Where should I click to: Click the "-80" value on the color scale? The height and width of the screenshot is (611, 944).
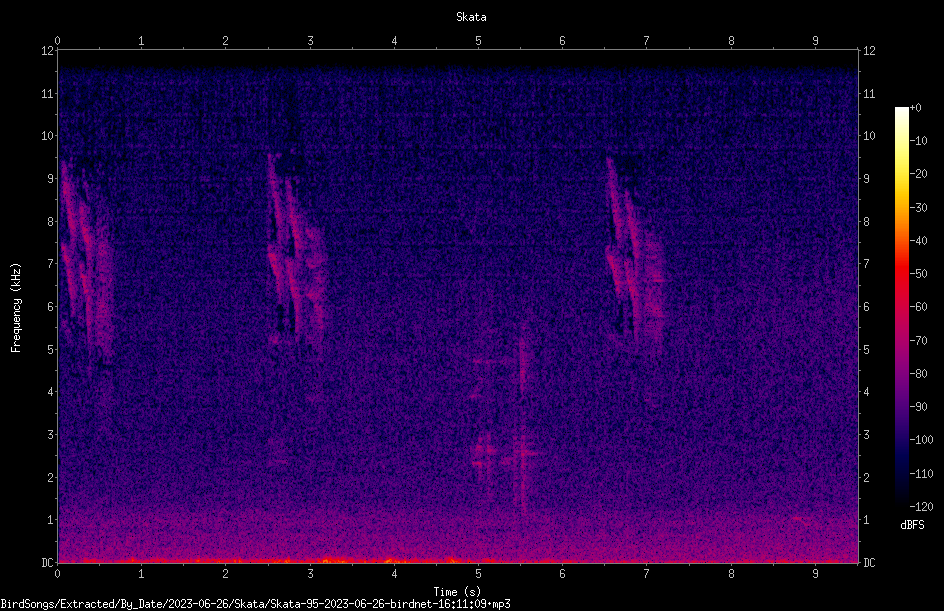[918, 374]
